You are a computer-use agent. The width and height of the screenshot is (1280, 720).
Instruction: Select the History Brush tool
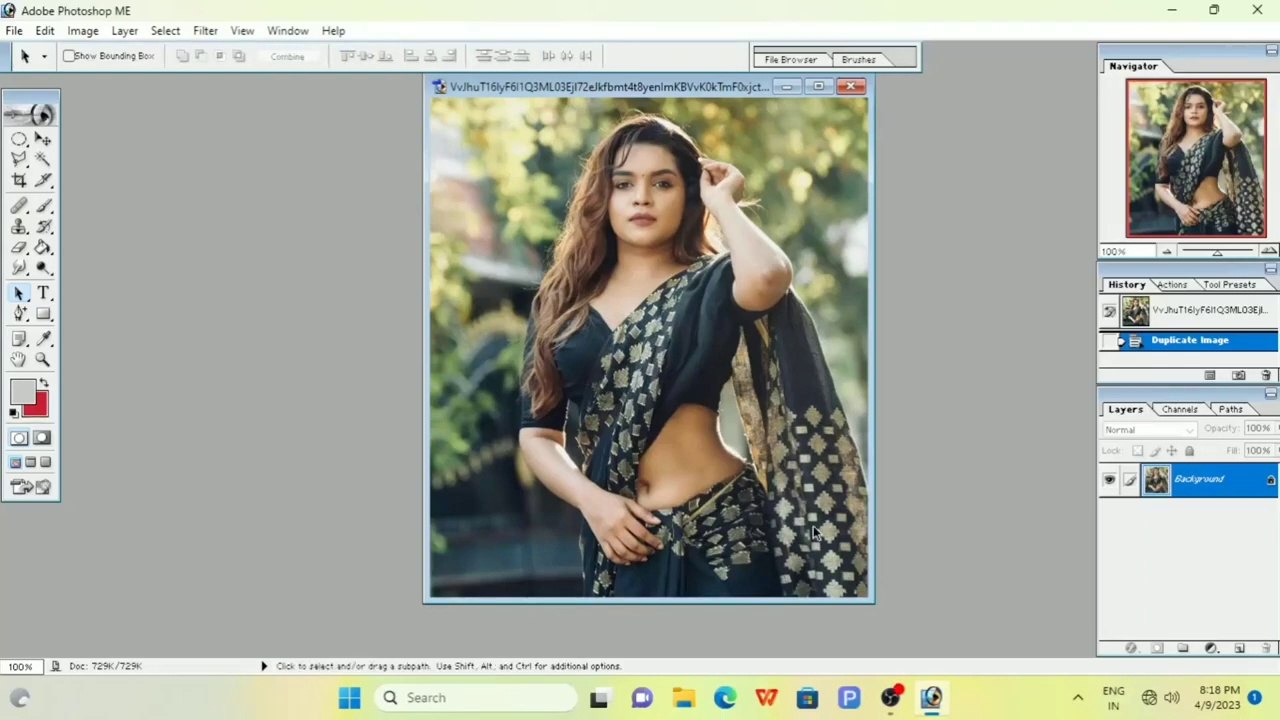point(43,227)
